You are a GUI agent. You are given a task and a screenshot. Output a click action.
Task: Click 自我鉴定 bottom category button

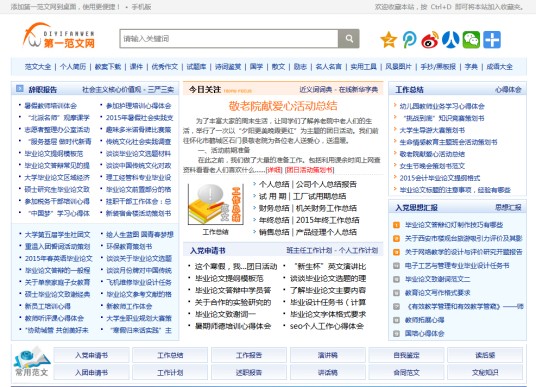pyautogui.click(x=406, y=355)
